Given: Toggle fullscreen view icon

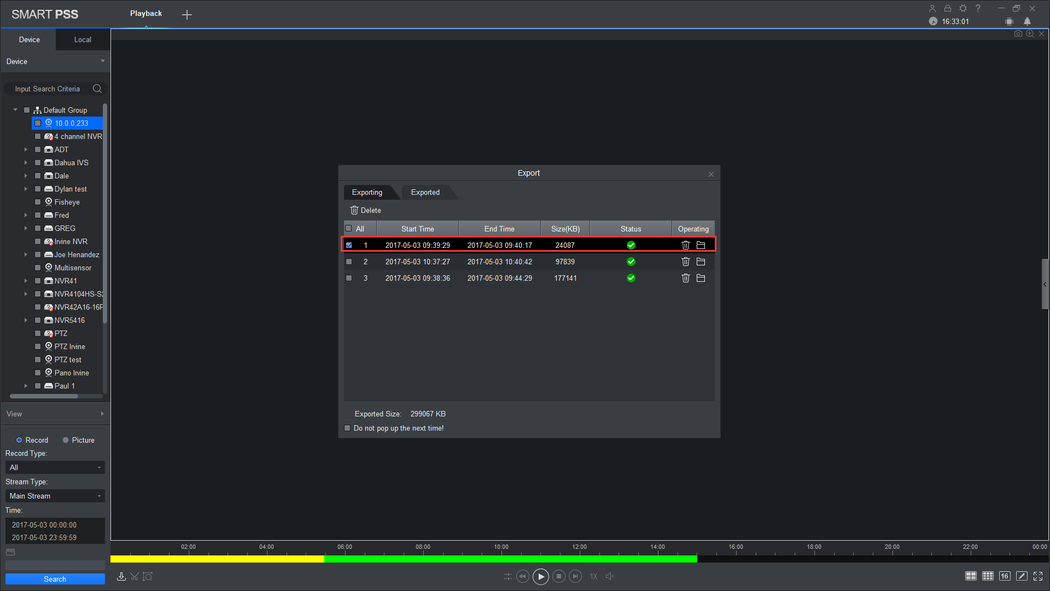Looking at the screenshot, I should coord(1038,576).
